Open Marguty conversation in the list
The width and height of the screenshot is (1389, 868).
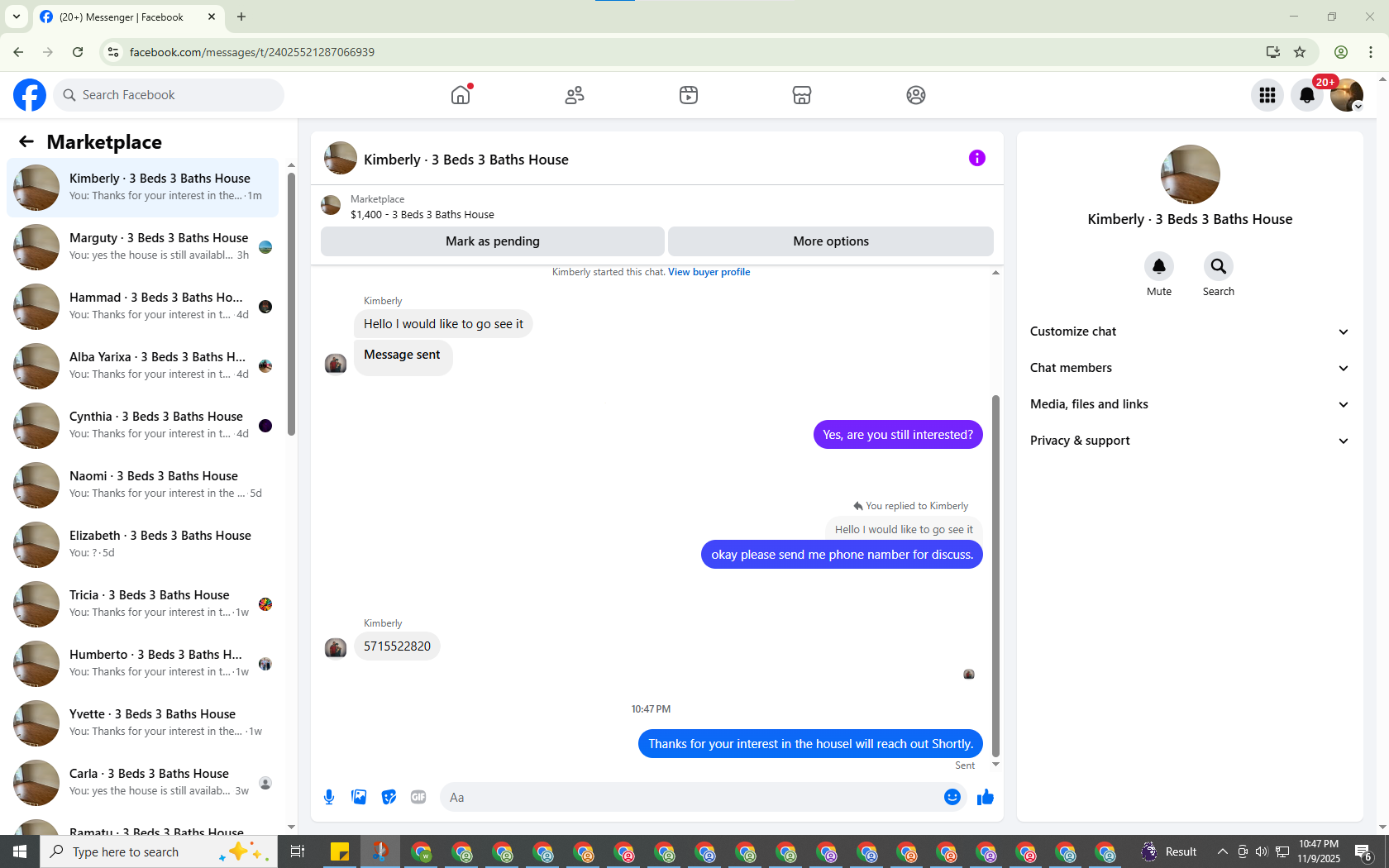pyautogui.click(x=142, y=247)
